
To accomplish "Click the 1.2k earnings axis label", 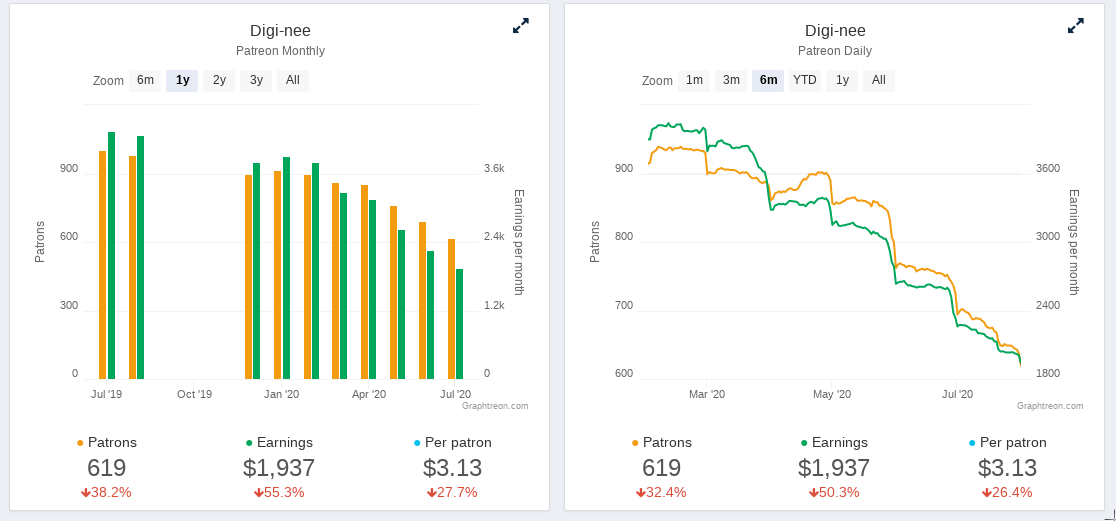I will coord(494,305).
